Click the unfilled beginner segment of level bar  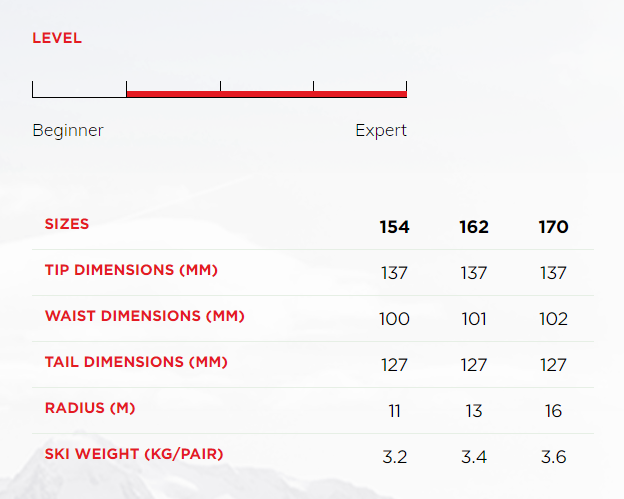click(79, 91)
